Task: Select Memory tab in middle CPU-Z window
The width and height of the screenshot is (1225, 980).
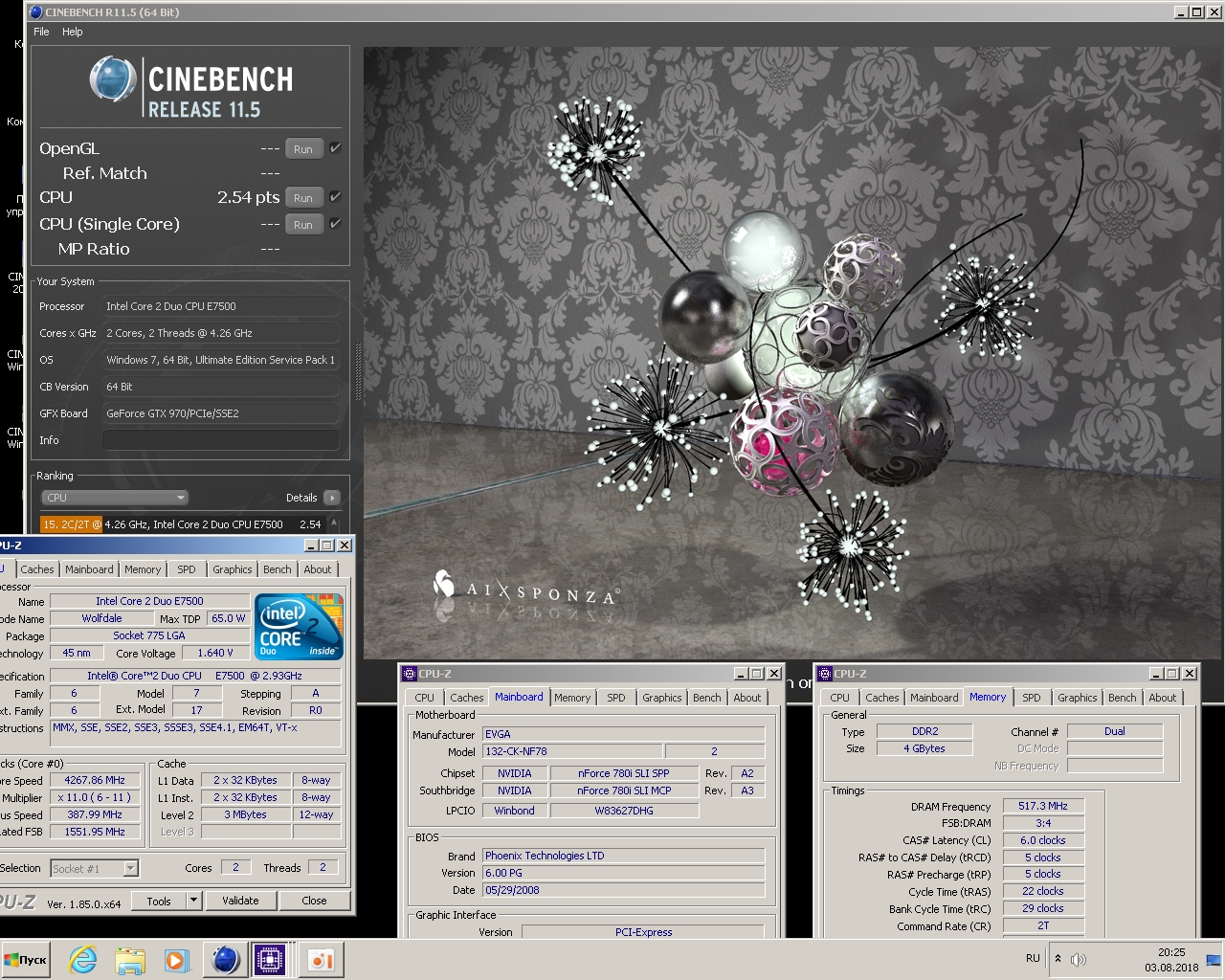Action: (x=572, y=698)
